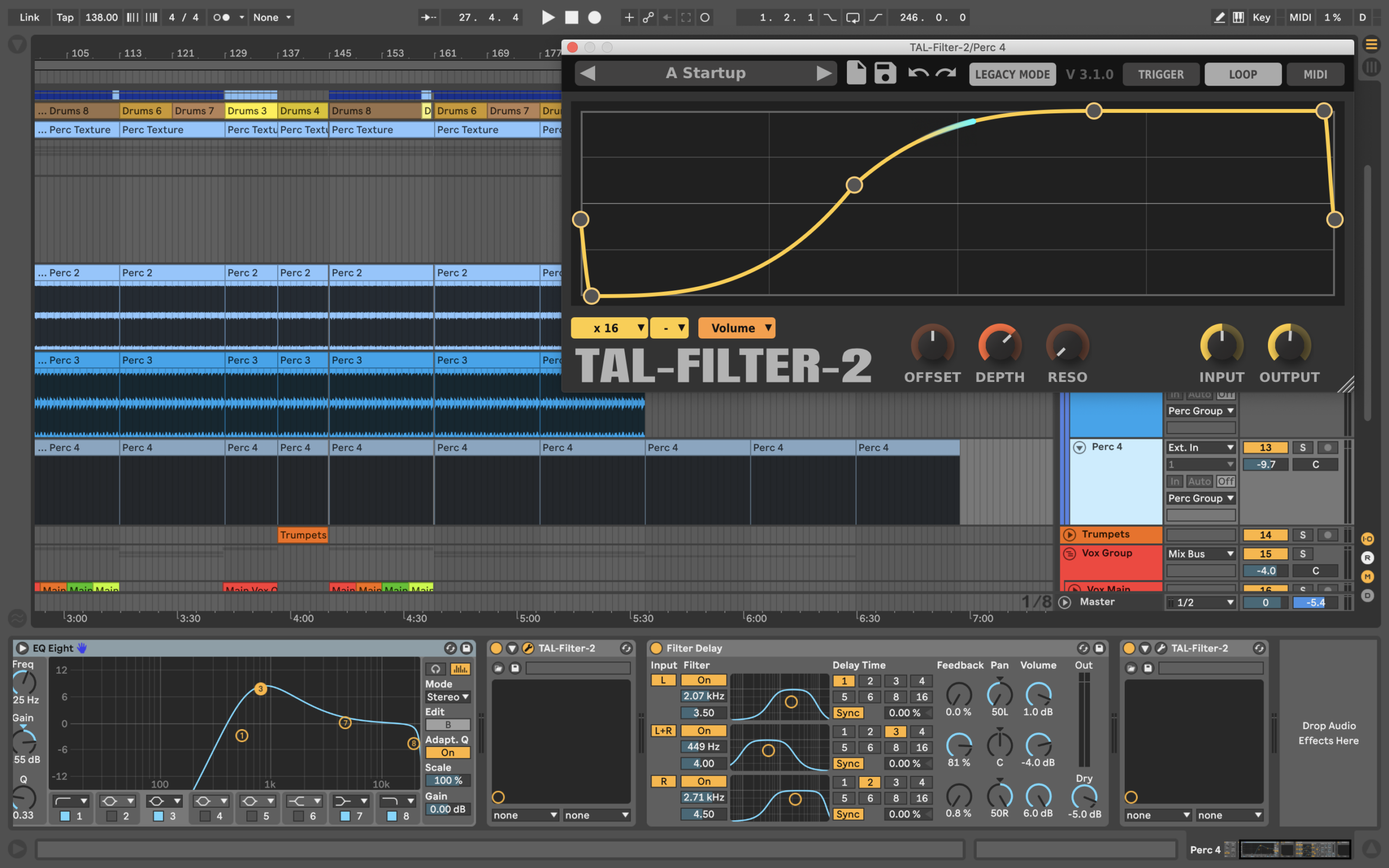Disable EQ Eight band 3 checkbox
1389x868 pixels.
[158, 816]
